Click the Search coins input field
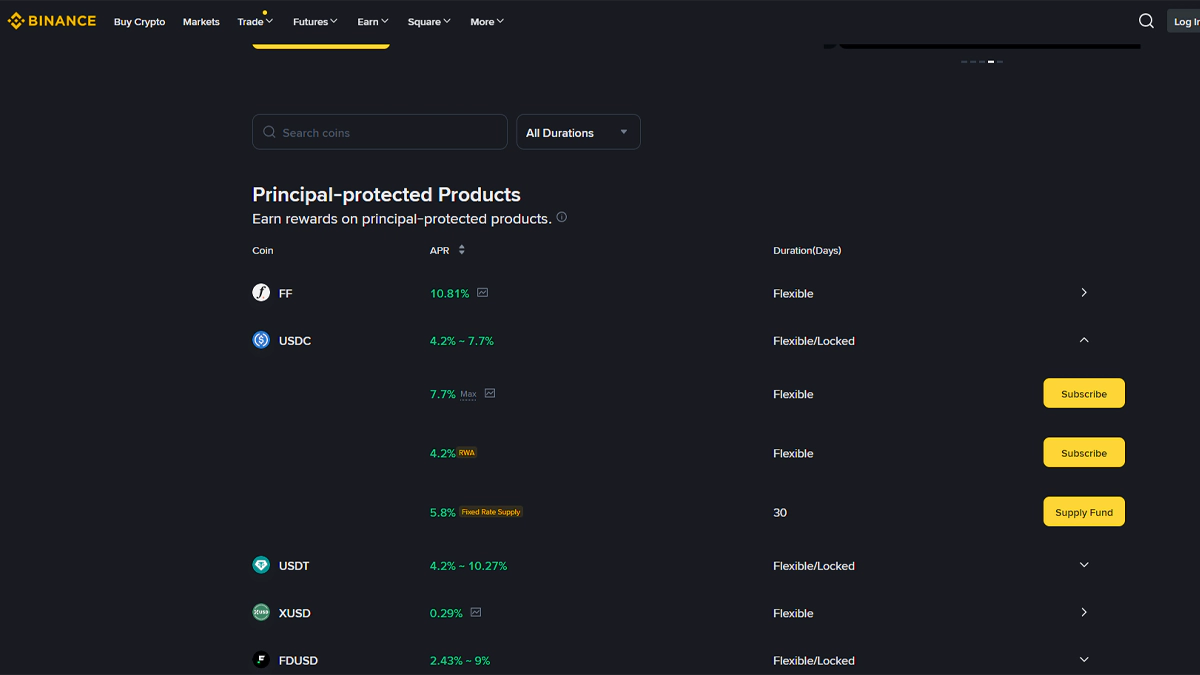This screenshot has width=1200, height=675. tap(380, 132)
